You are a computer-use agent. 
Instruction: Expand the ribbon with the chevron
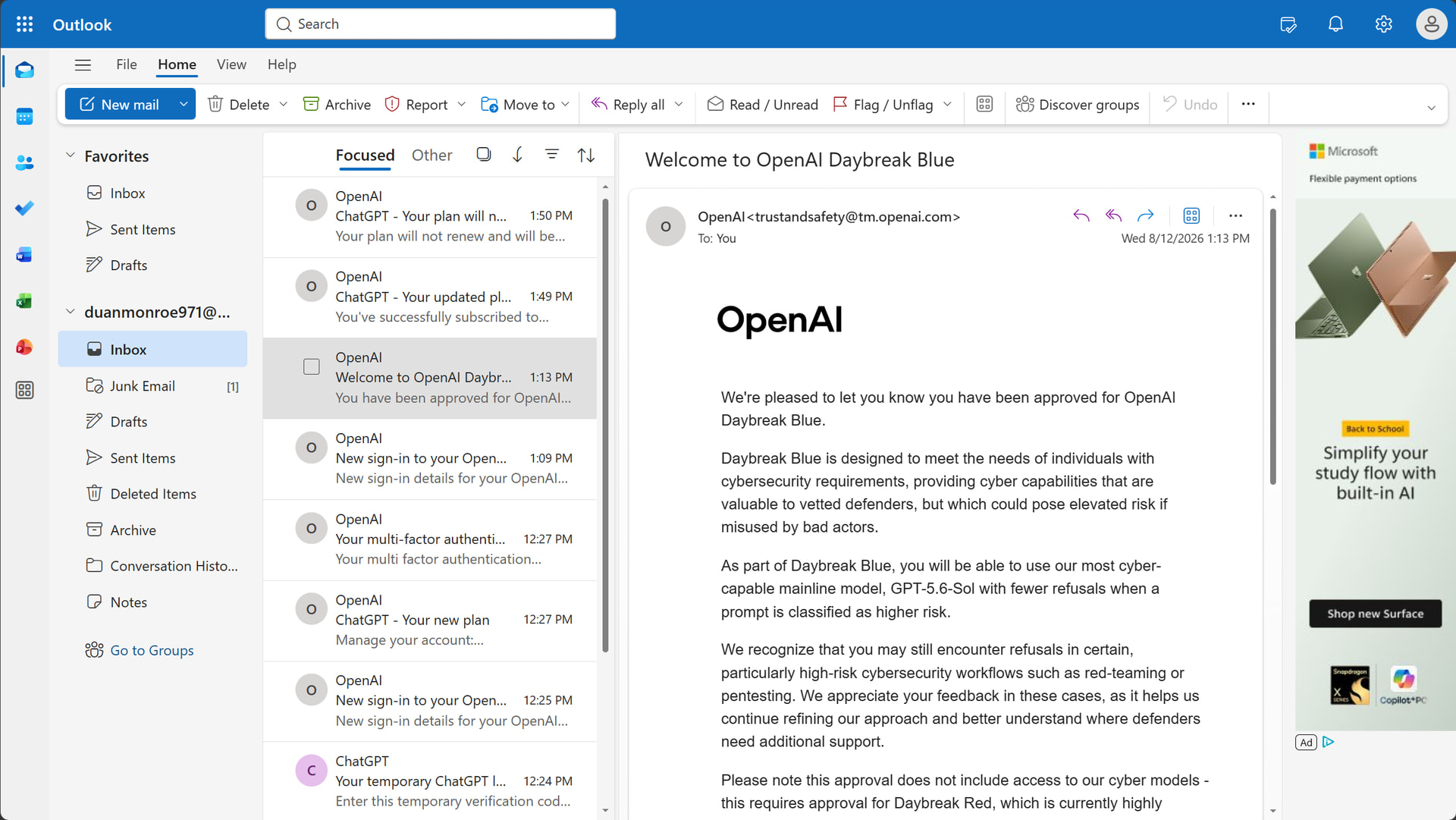tap(1431, 108)
